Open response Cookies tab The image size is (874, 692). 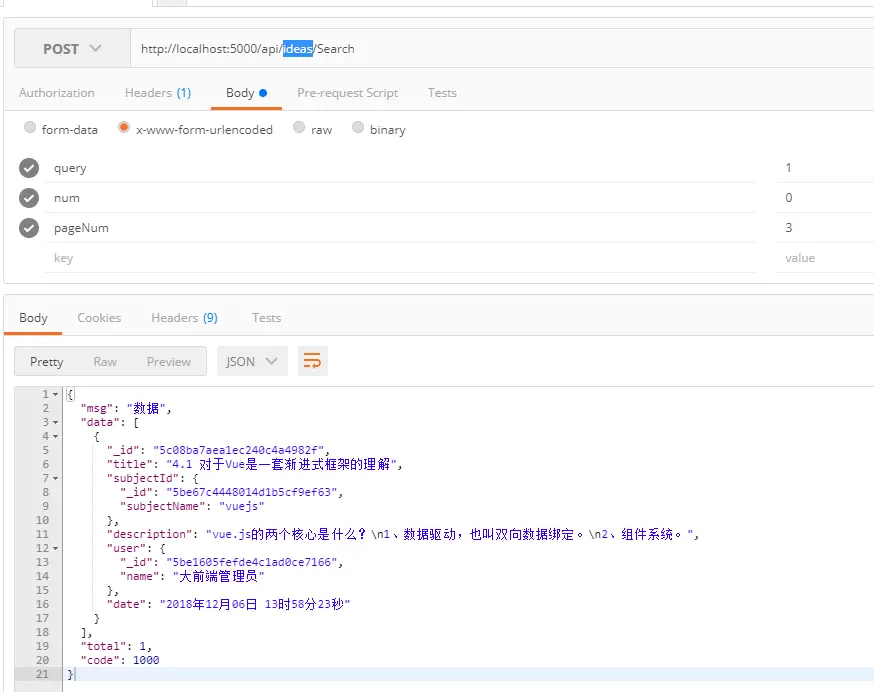tap(99, 318)
